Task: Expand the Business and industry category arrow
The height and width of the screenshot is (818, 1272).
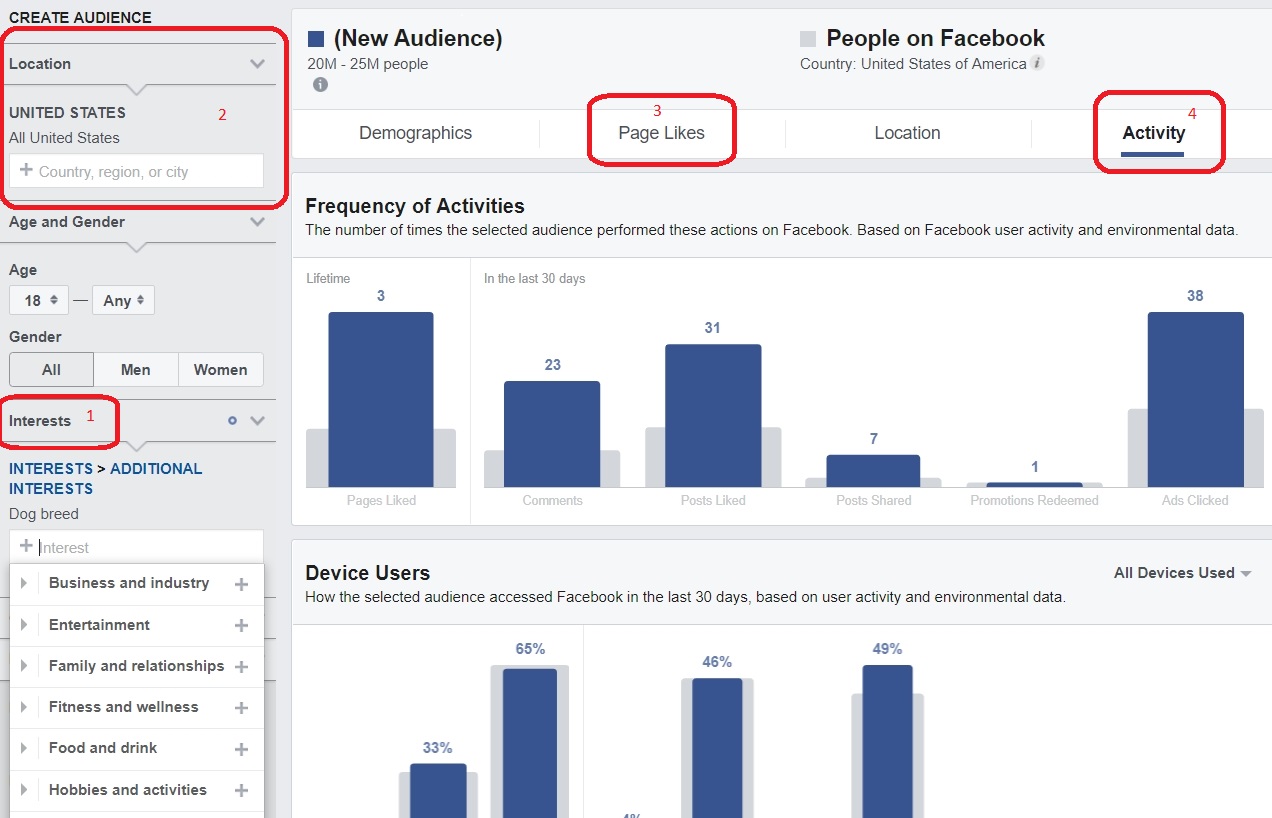Action: tap(23, 583)
